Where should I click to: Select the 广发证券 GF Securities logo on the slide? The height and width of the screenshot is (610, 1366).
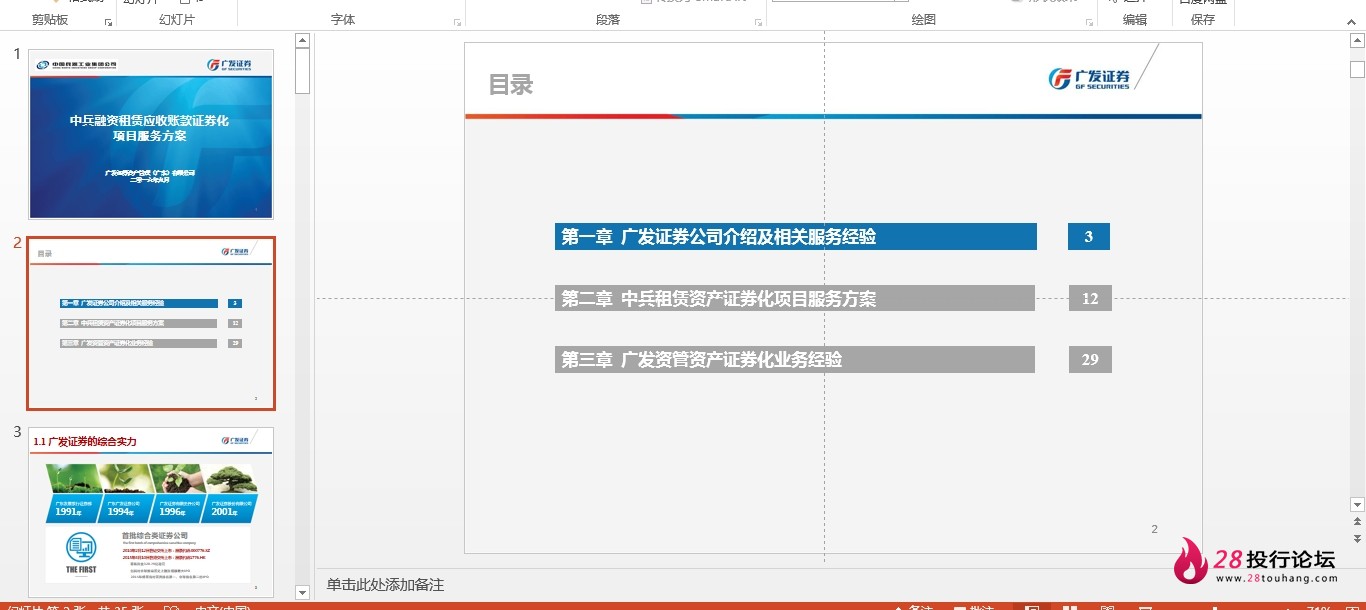point(1089,78)
